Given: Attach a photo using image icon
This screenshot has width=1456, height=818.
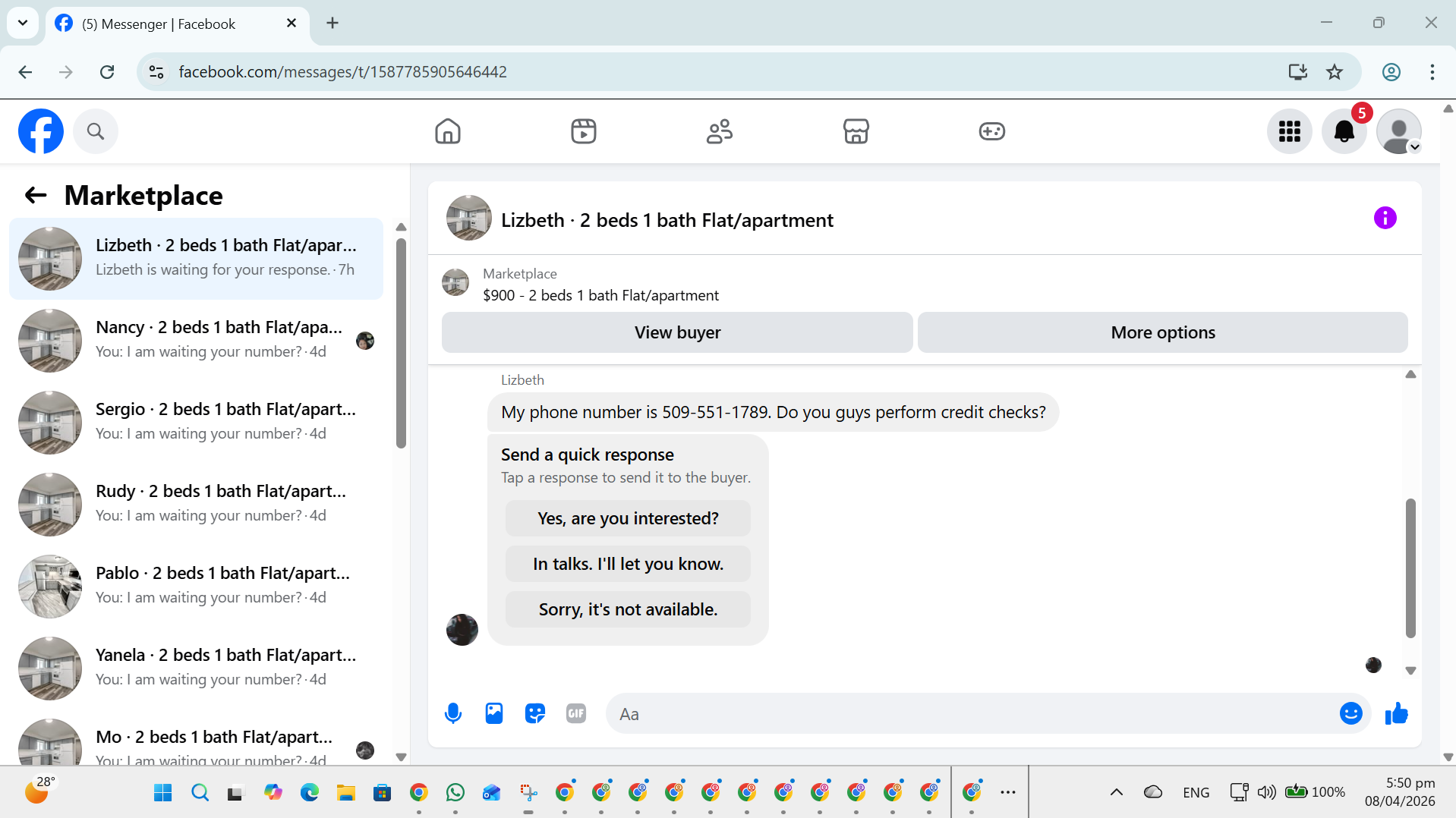Looking at the screenshot, I should click(x=494, y=713).
